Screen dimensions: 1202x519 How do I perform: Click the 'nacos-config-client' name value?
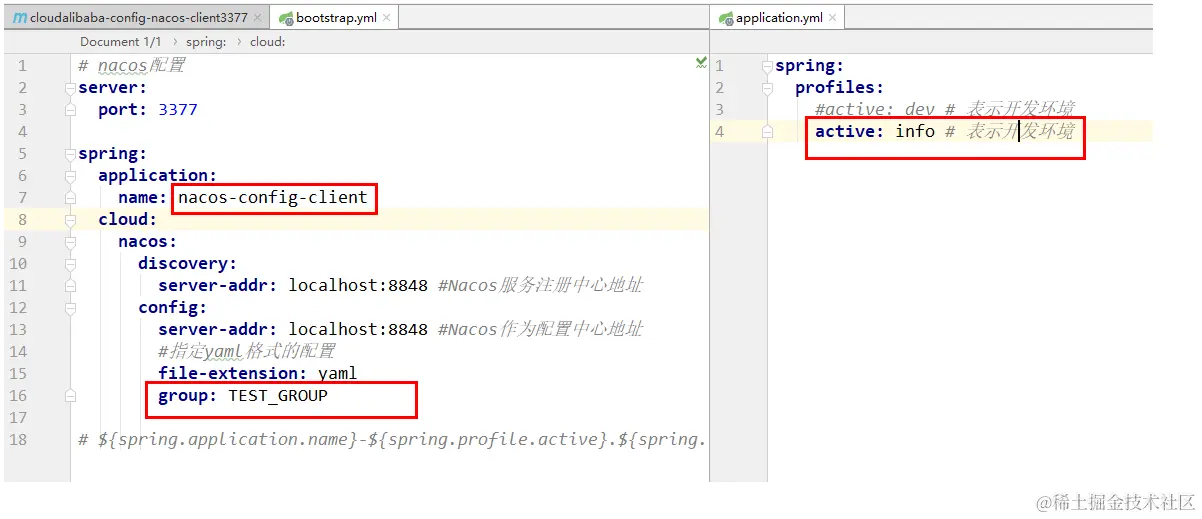[273, 198]
